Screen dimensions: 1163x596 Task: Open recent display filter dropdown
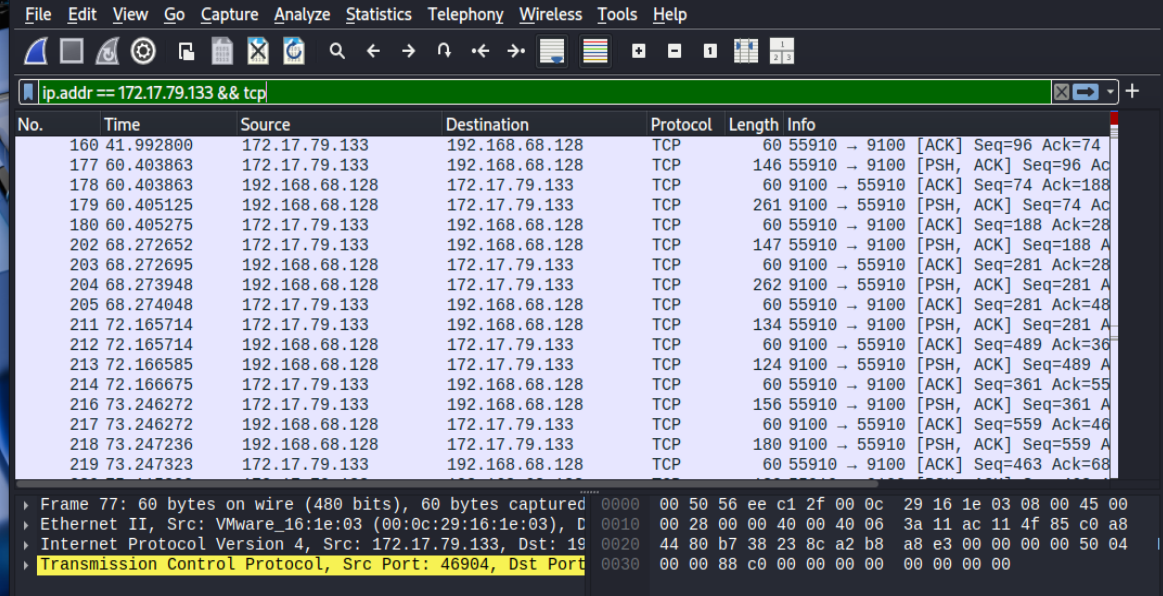[1110, 92]
